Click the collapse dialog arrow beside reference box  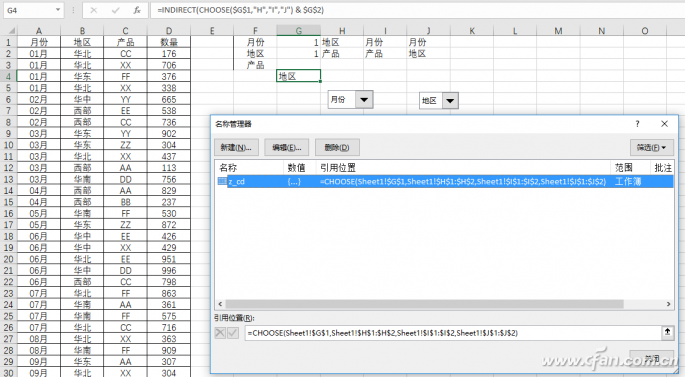tap(668, 332)
